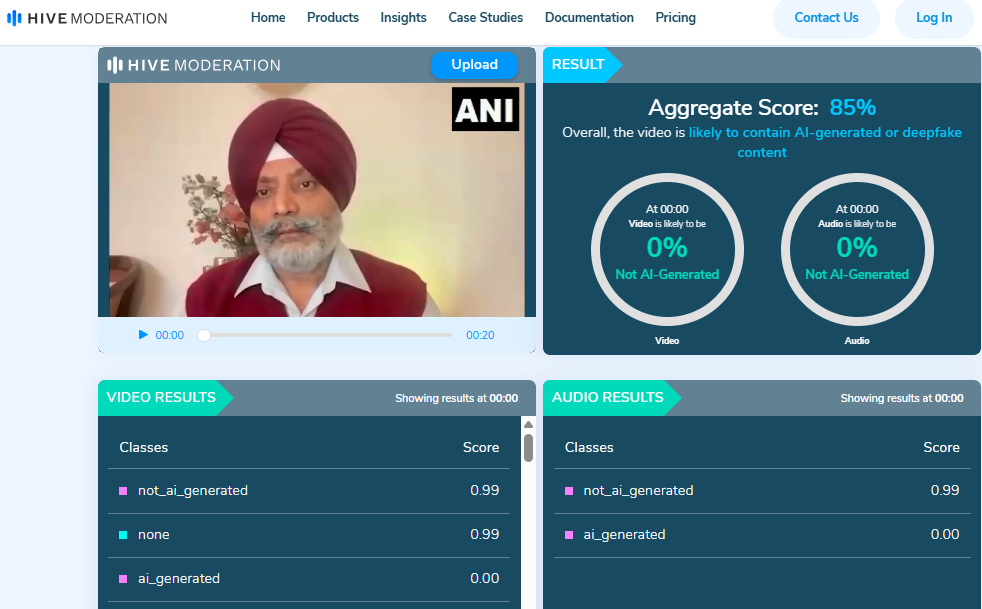Click the Upload button
Screen dimensions: 982x609
[474, 65]
